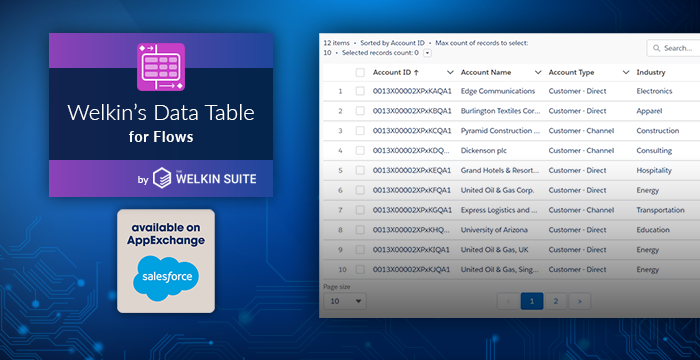
Task: Switch to page 2
Action: coord(556,301)
